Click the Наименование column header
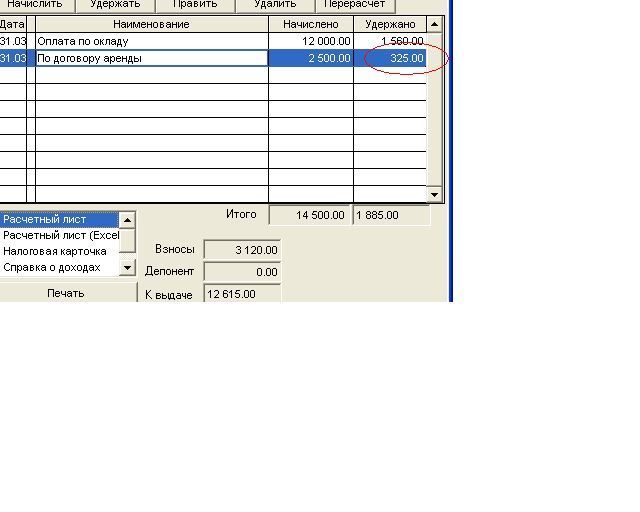The image size is (640, 512). coord(151,24)
